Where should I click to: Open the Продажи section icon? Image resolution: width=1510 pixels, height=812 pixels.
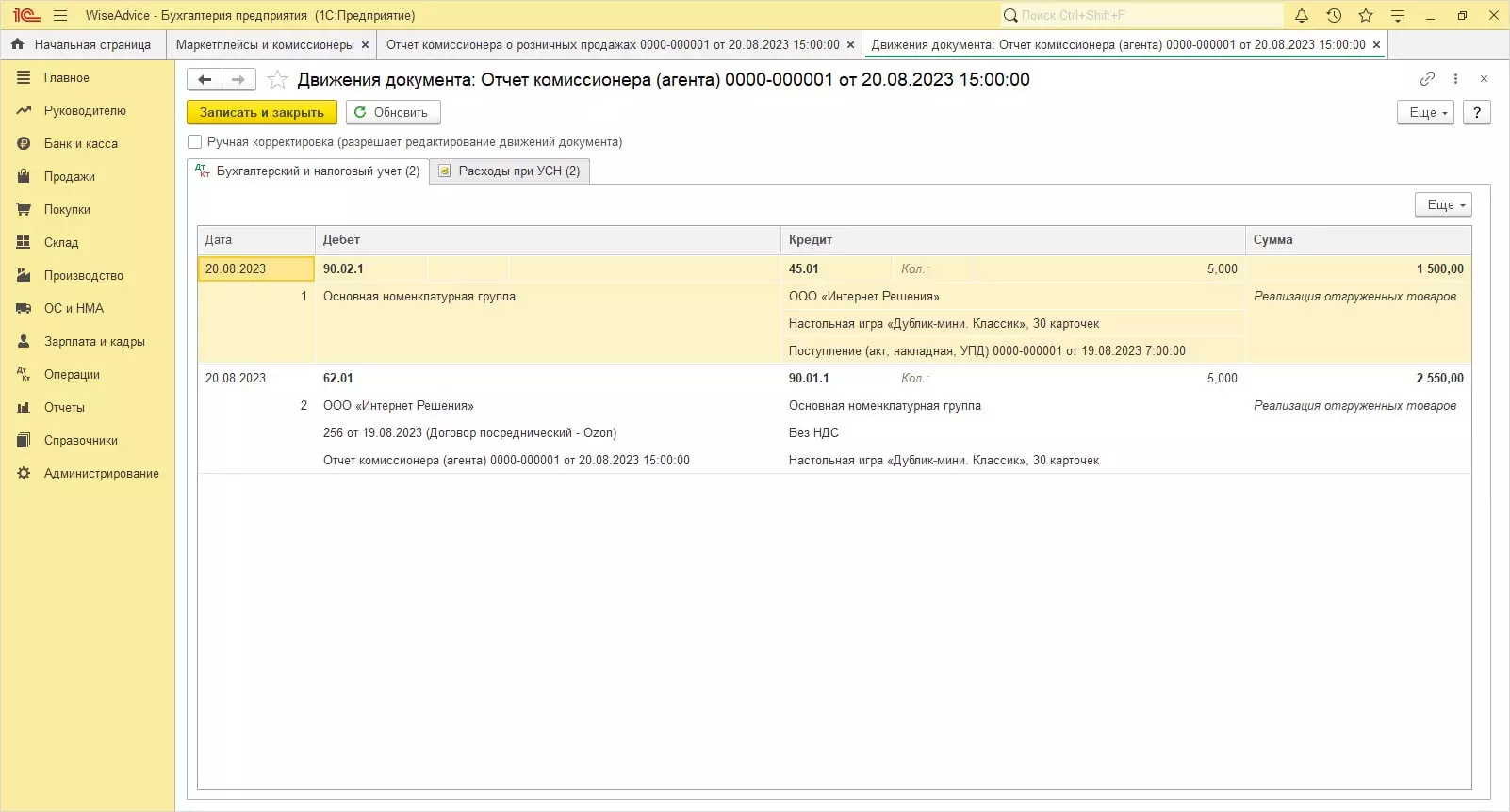pos(24,177)
